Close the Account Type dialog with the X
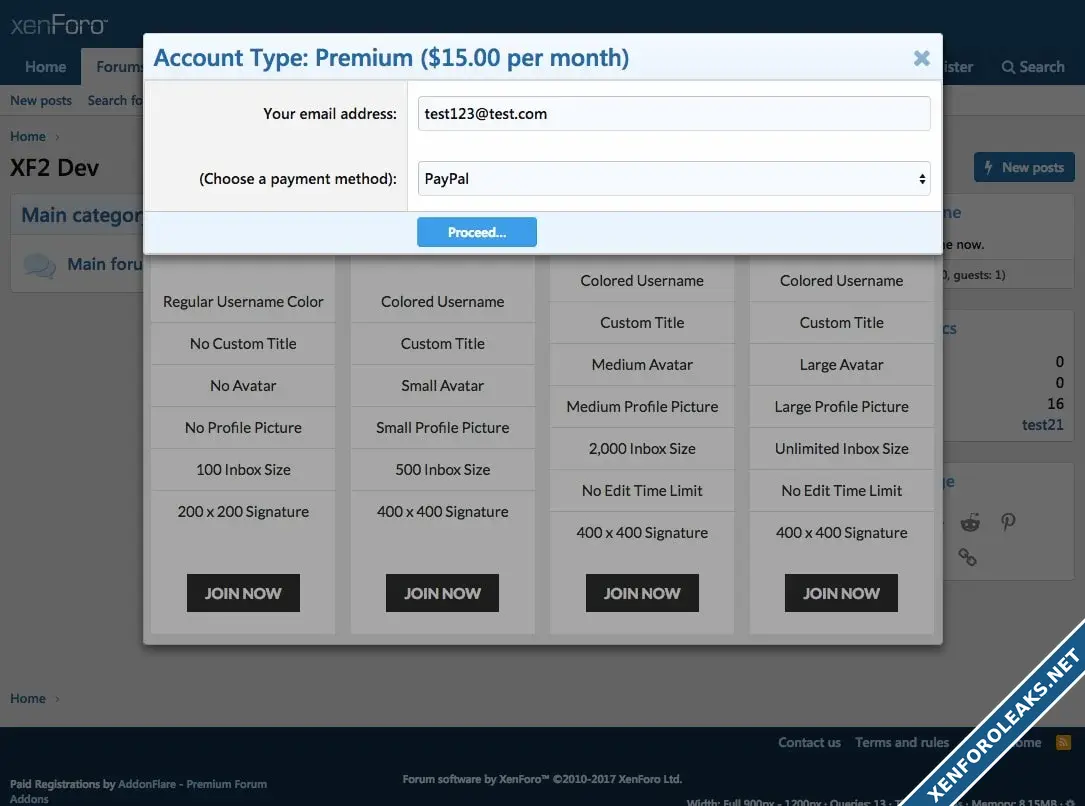The height and width of the screenshot is (806, 1085). pyautogui.click(x=921, y=58)
